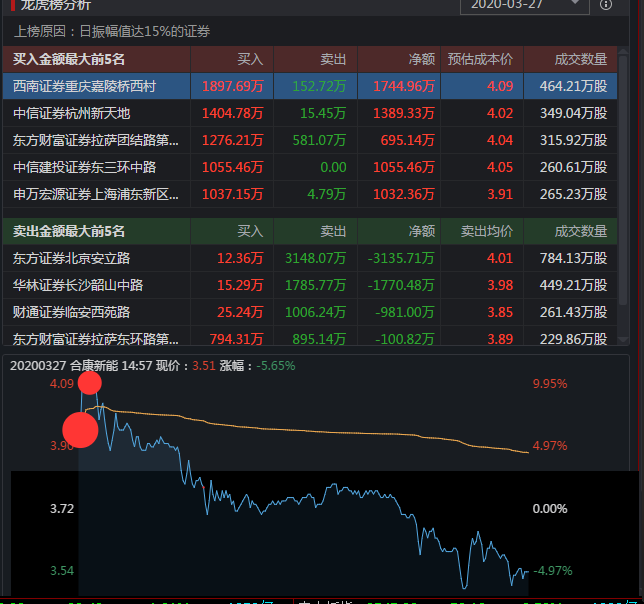Screen dimensions: 644x604
Task: Click the small red marker at 4.09
Action: 90,383
